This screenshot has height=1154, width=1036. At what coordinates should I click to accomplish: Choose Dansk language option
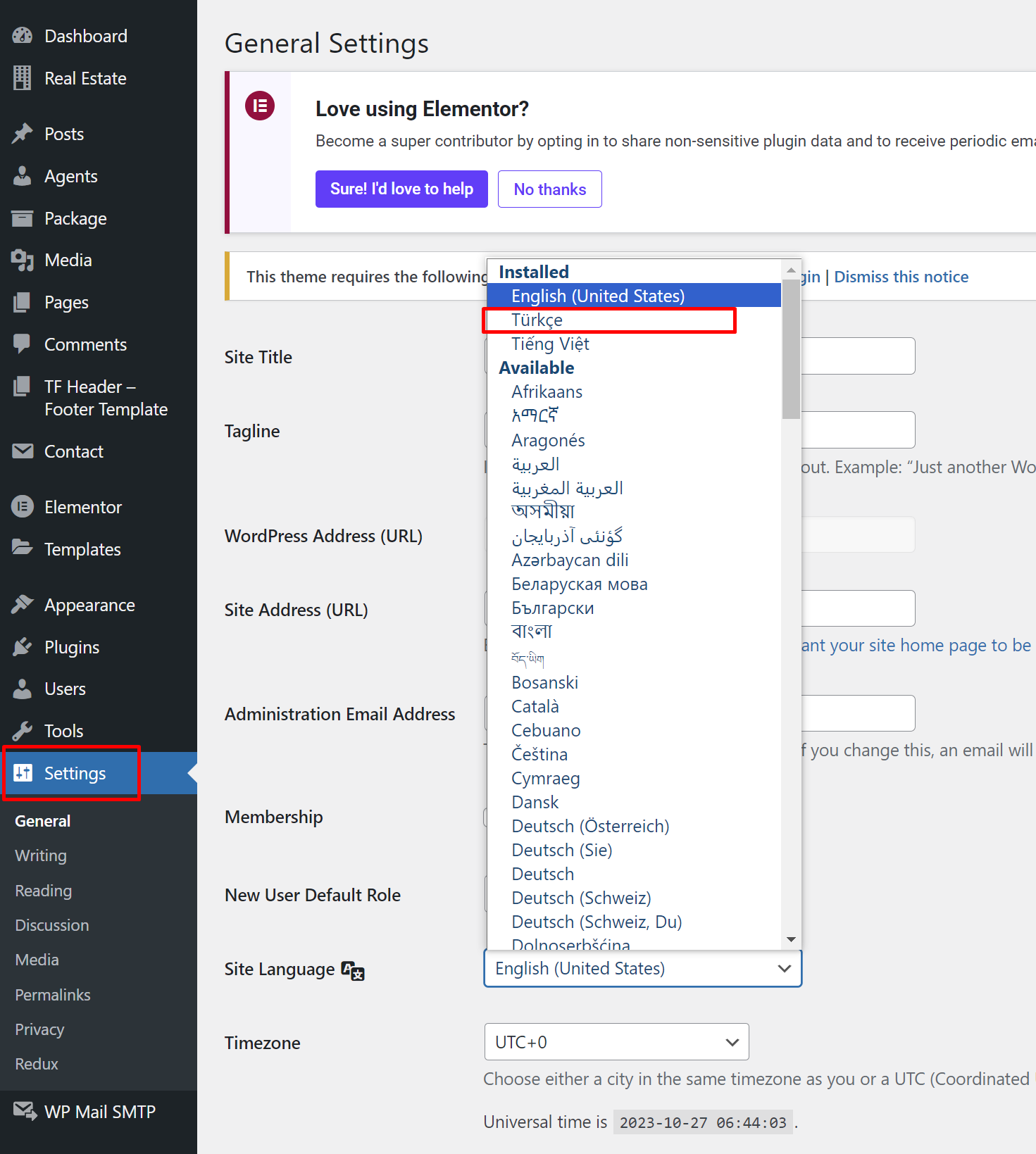point(634,802)
